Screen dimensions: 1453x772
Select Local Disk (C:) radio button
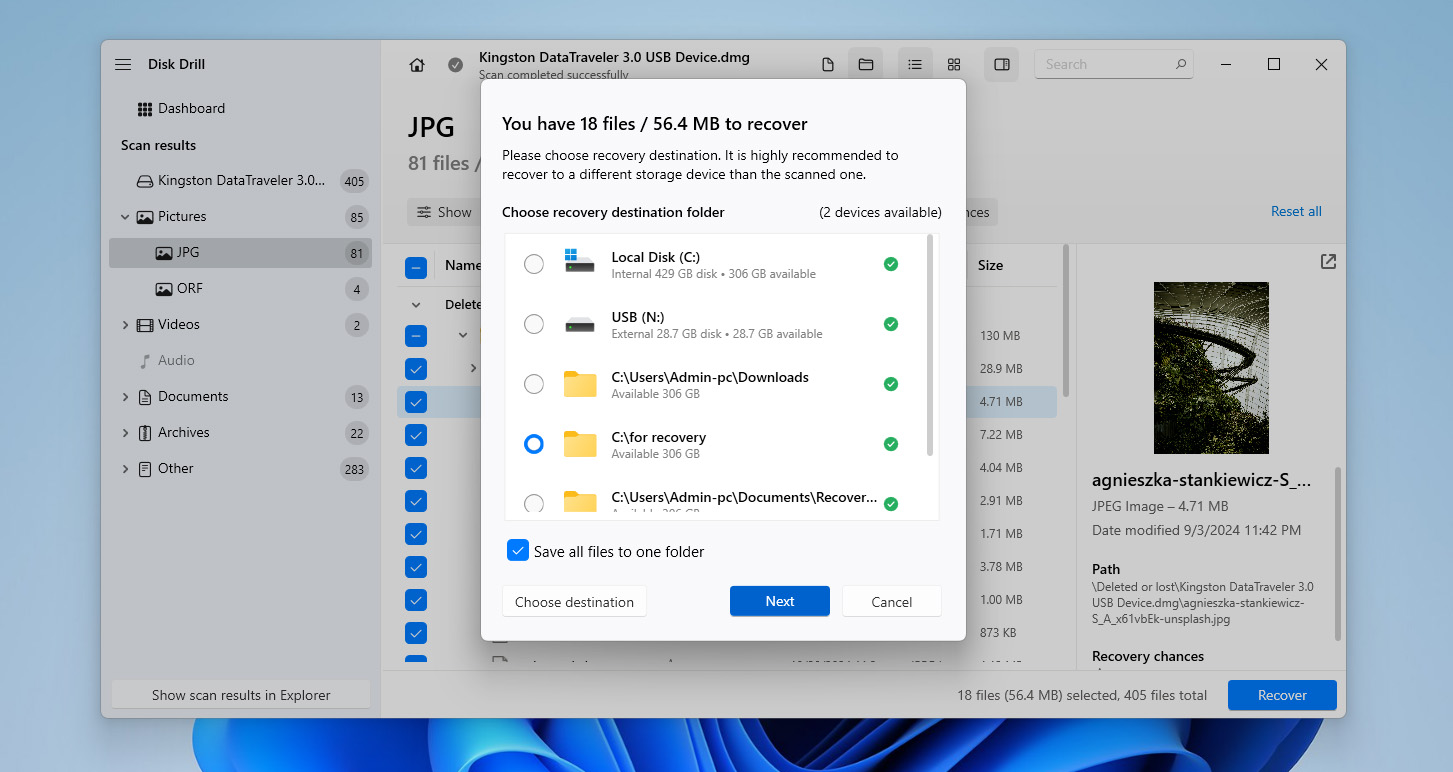click(534, 264)
